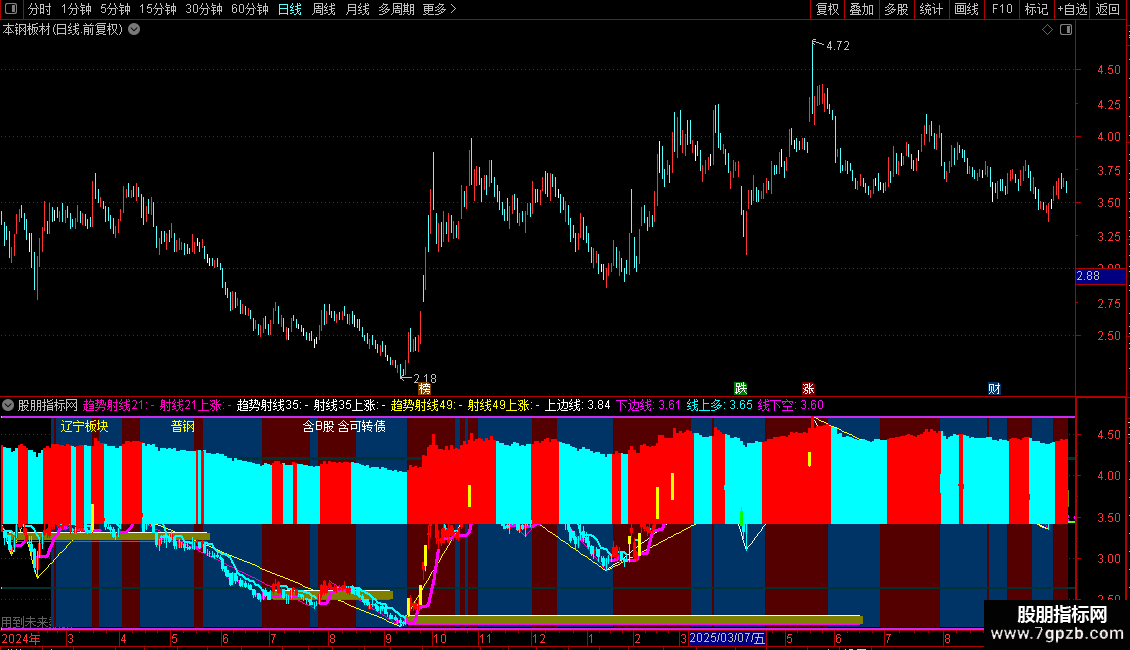Click the 叠加 overlay button
Viewport: 1130px width, 650px height.
pos(861,9)
